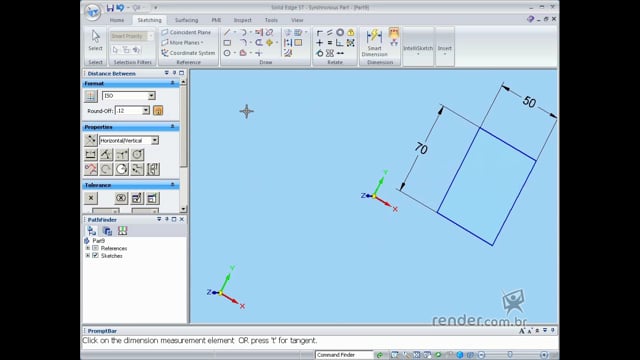This screenshot has width=640, height=360.
Task: Select the X tolerance type button
Action: click(x=91, y=198)
